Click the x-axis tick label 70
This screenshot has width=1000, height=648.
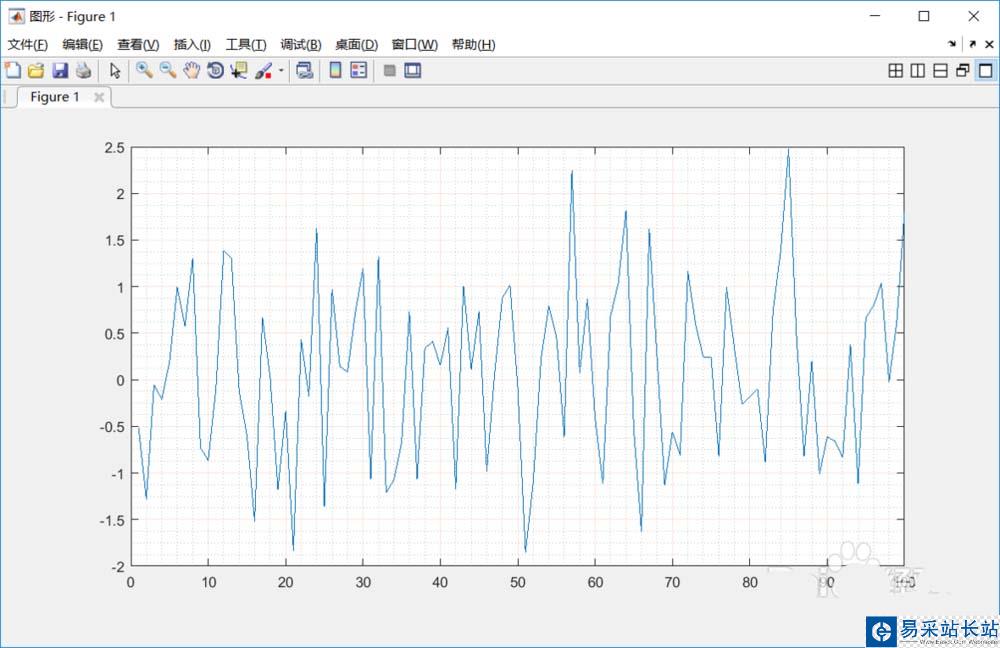672,582
